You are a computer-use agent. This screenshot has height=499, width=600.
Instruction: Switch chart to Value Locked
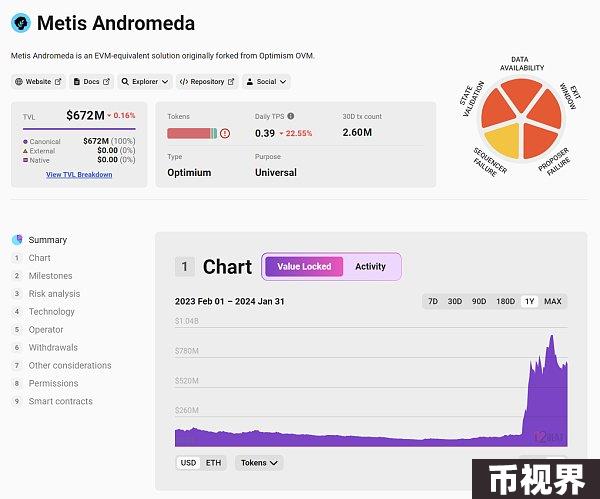click(304, 266)
